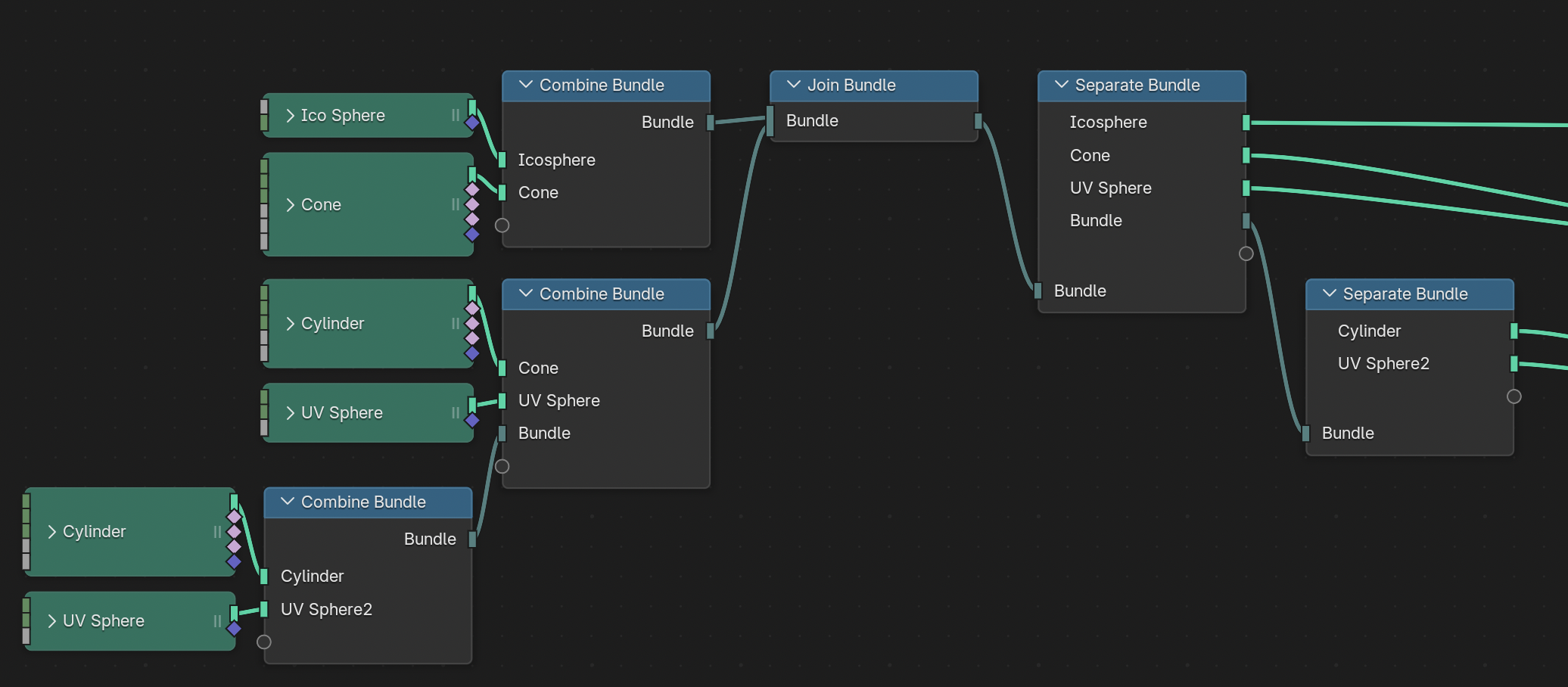Expand the Cone node
1568x687 pixels.
[x=290, y=205]
